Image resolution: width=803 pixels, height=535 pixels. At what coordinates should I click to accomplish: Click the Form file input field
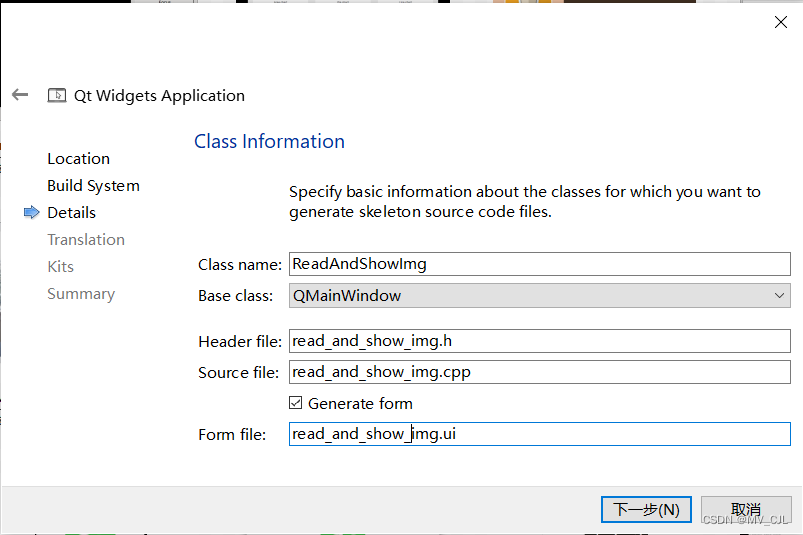(x=540, y=434)
